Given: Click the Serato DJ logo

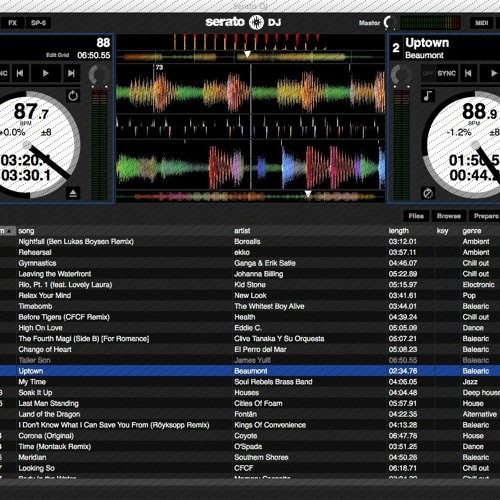Looking at the screenshot, I should coord(243,22).
